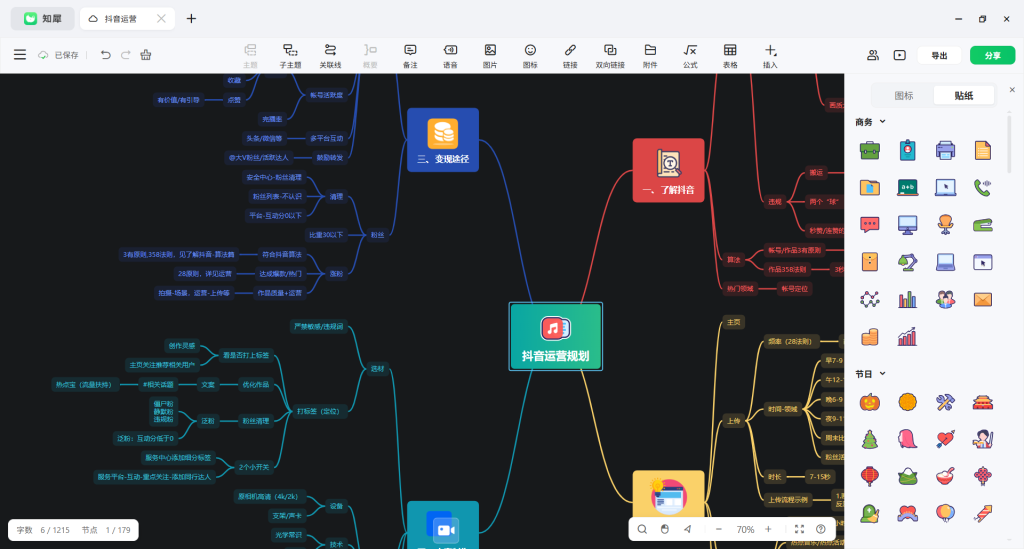Screen dimensions: 1024x549
Task: Switch to the 贴纸 stickers tab
Action: [x=964, y=95]
